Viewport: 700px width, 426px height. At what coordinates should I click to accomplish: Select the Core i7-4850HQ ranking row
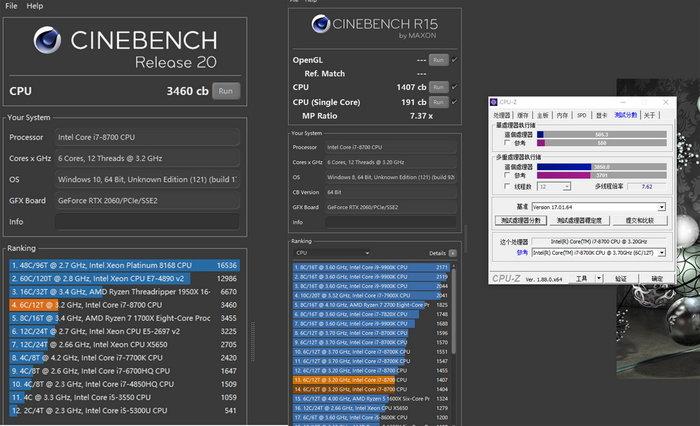[124, 384]
